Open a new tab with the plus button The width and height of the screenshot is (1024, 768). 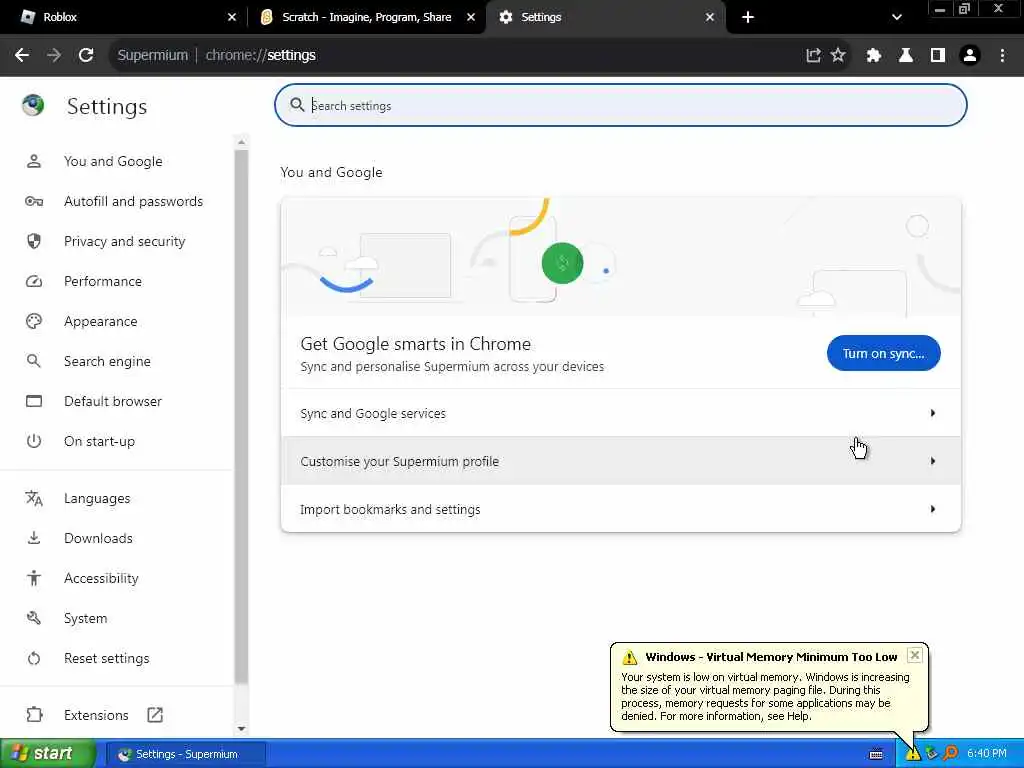(748, 17)
